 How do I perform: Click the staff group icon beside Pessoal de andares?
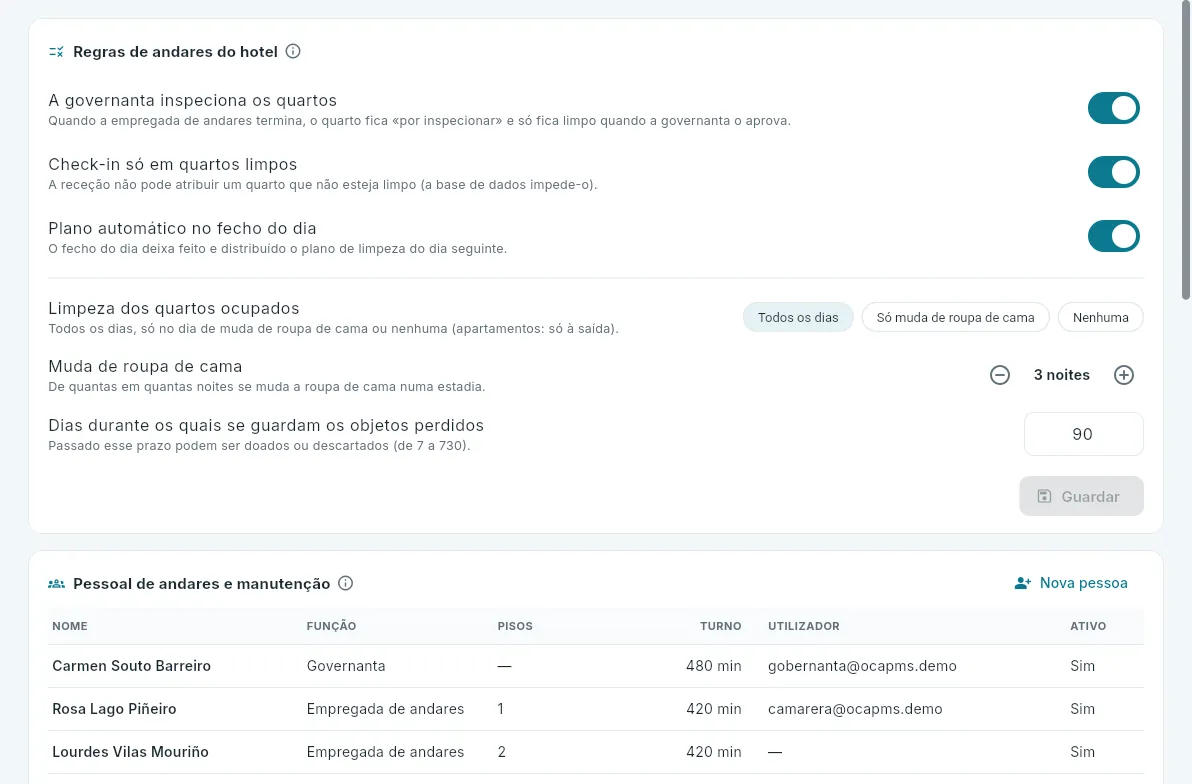[x=56, y=584]
